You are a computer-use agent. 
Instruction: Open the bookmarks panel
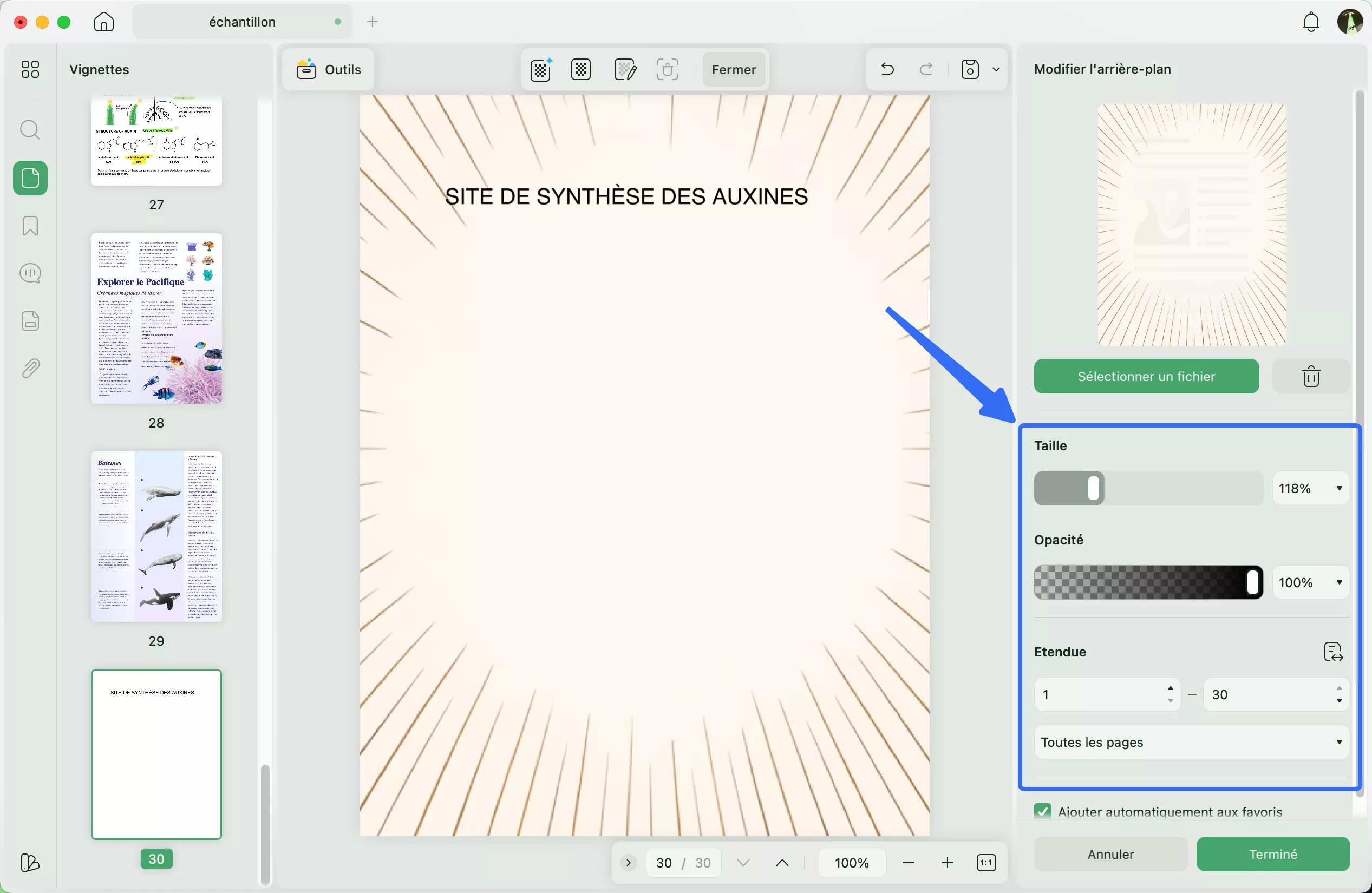(x=30, y=226)
